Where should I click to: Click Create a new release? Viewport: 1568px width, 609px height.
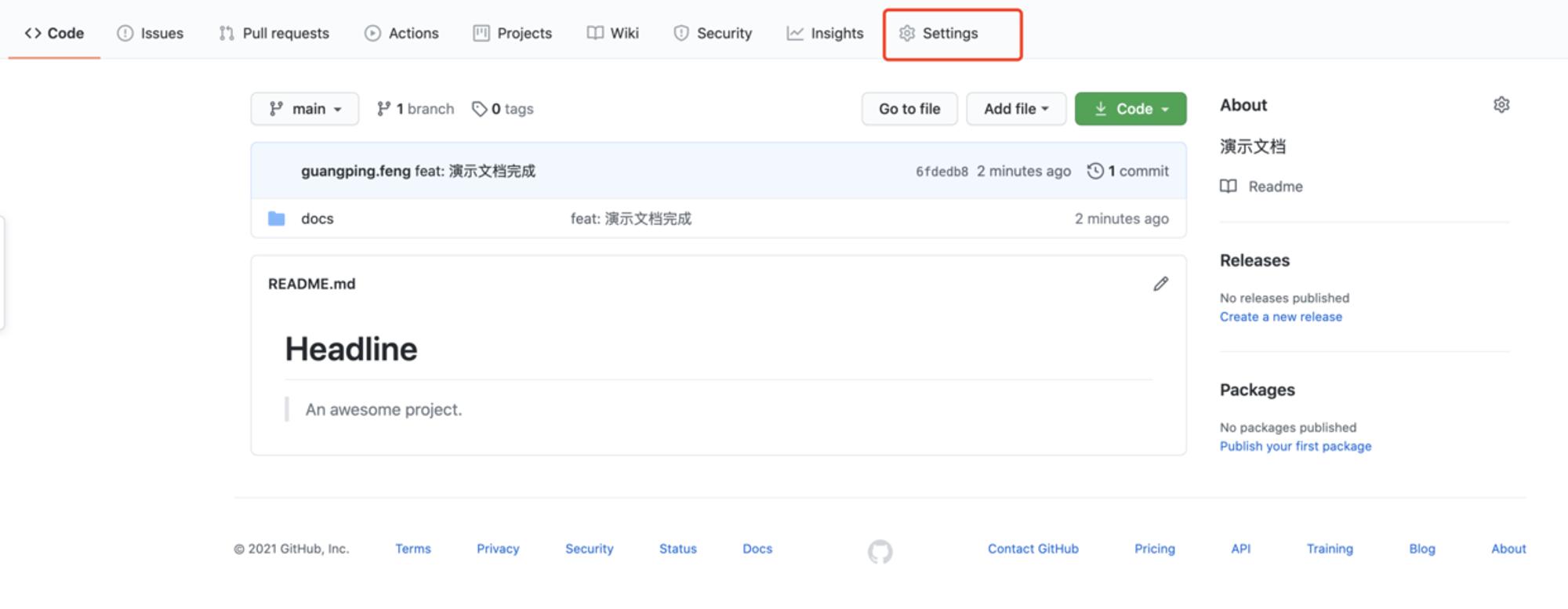pos(1280,317)
